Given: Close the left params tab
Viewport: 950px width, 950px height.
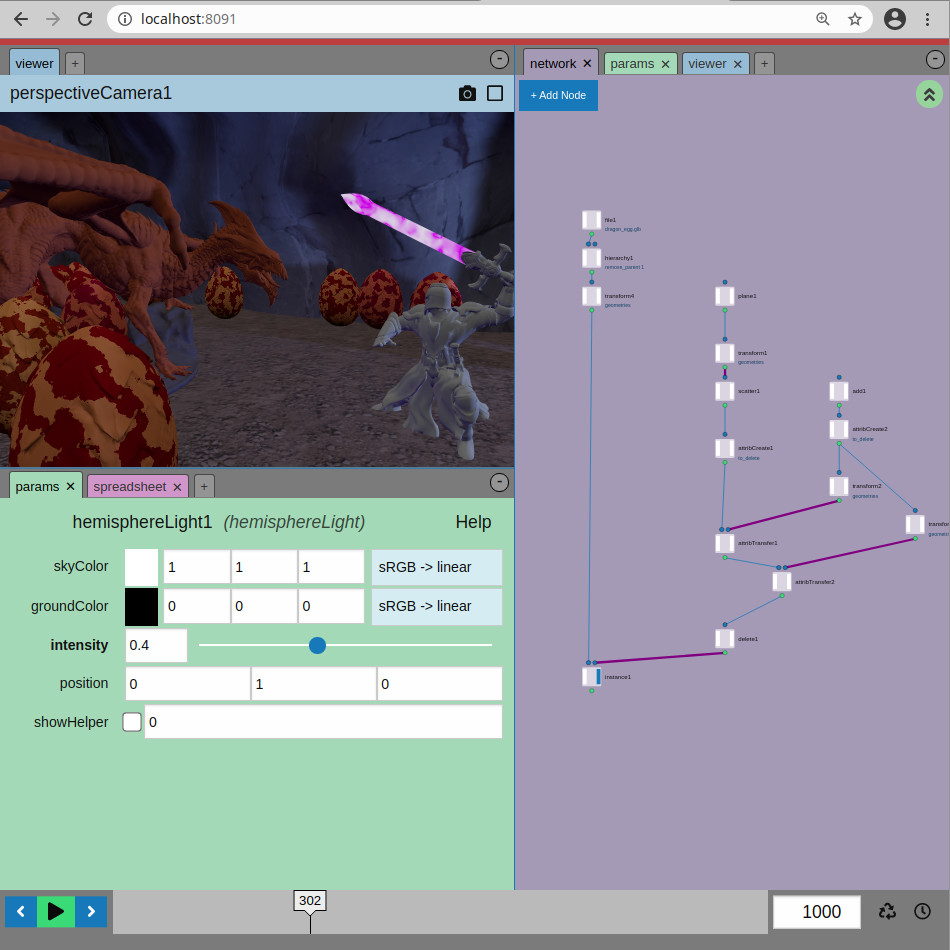Looking at the screenshot, I should pos(70,487).
